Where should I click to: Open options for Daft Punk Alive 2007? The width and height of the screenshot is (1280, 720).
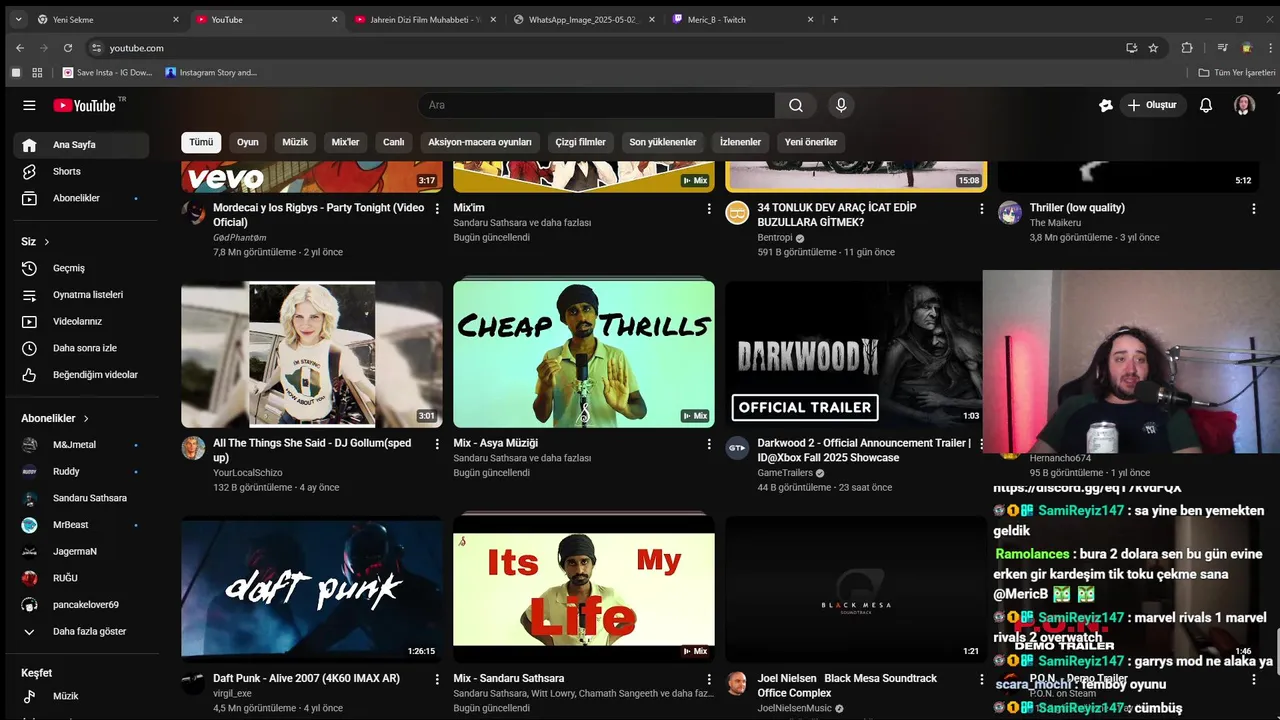[x=437, y=679]
